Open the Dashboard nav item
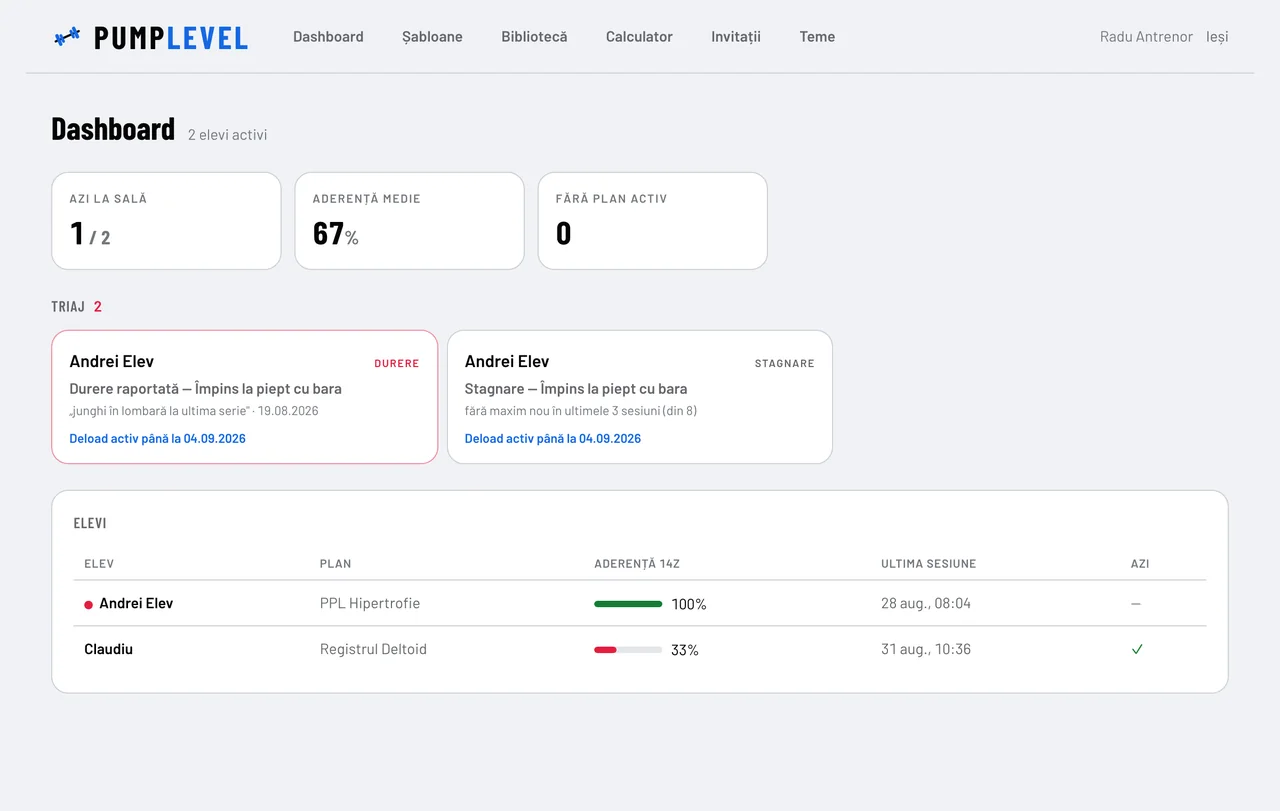1280x811 pixels. (x=328, y=37)
